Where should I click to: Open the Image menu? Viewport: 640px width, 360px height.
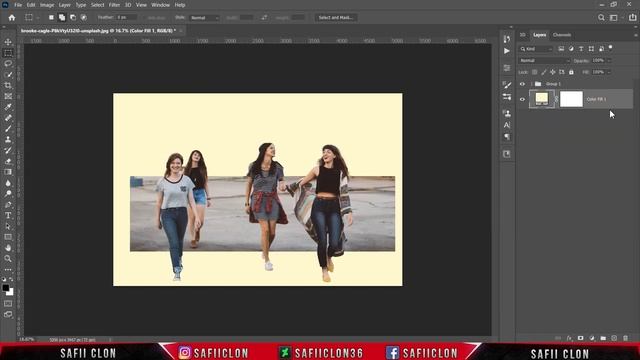click(x=47, y=5)
